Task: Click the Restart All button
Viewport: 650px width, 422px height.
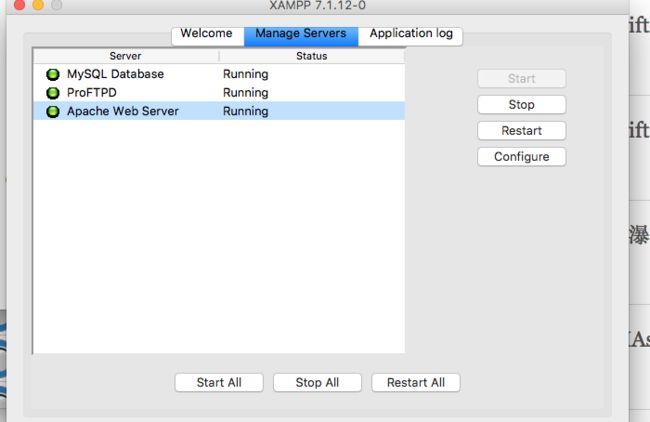Action: (x=416, y=382)
